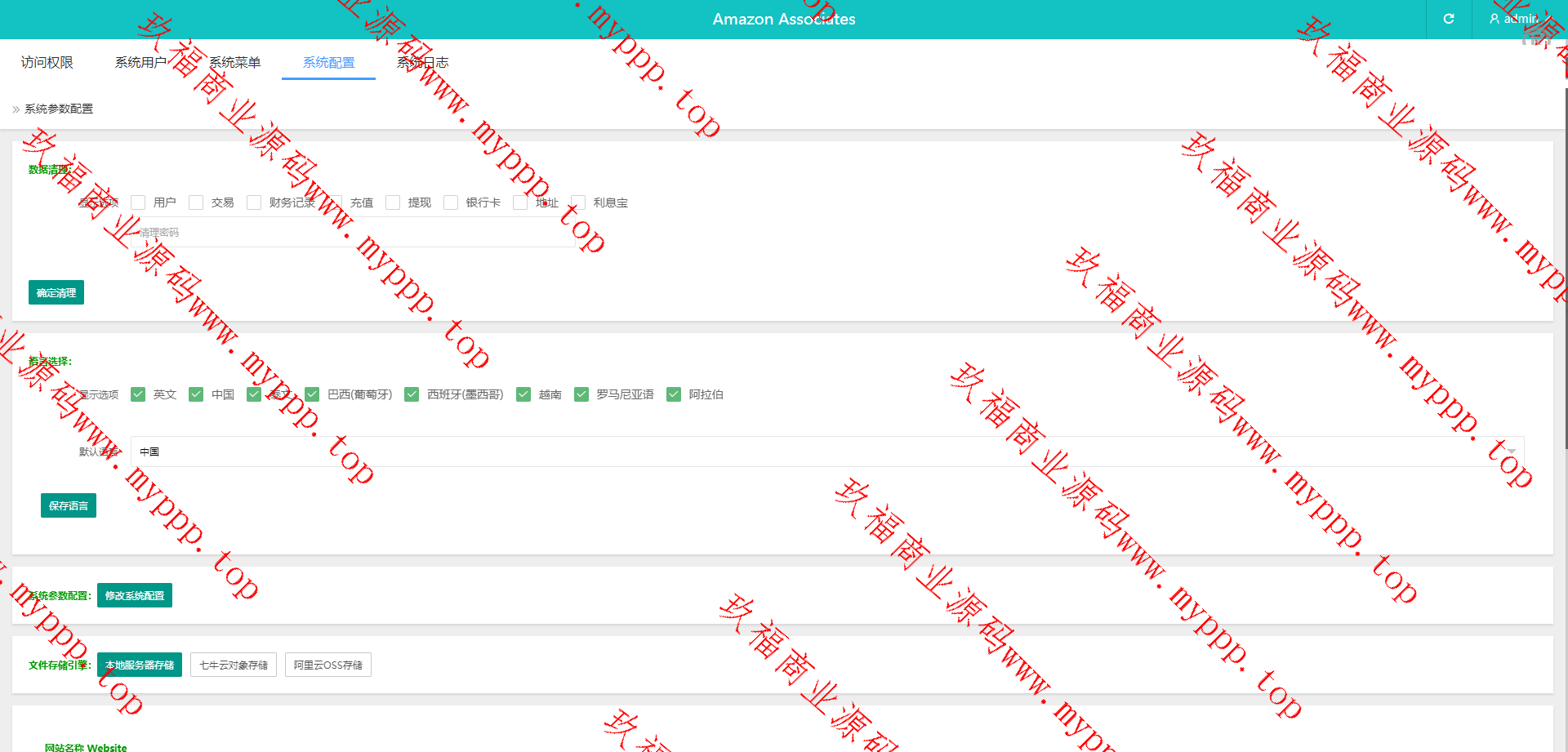
Task: Enable the 用户 data cleanup checkbox
Action: [x=138, y=202]
